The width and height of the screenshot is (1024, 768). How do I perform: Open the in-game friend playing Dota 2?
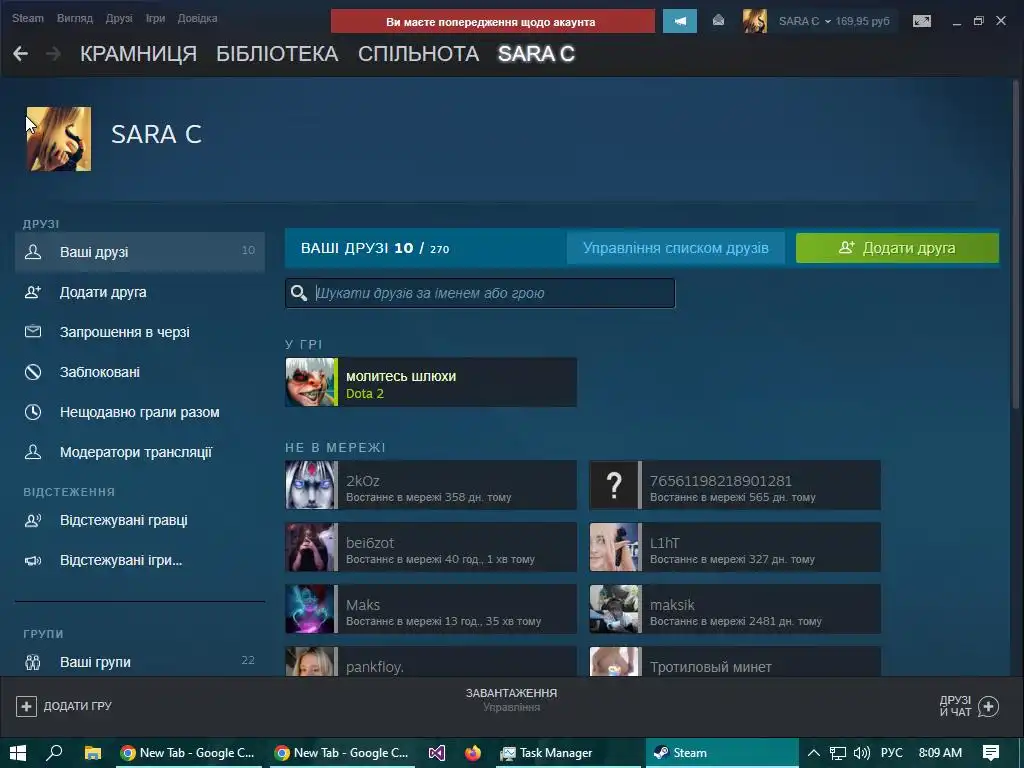[x=431, y=382]
